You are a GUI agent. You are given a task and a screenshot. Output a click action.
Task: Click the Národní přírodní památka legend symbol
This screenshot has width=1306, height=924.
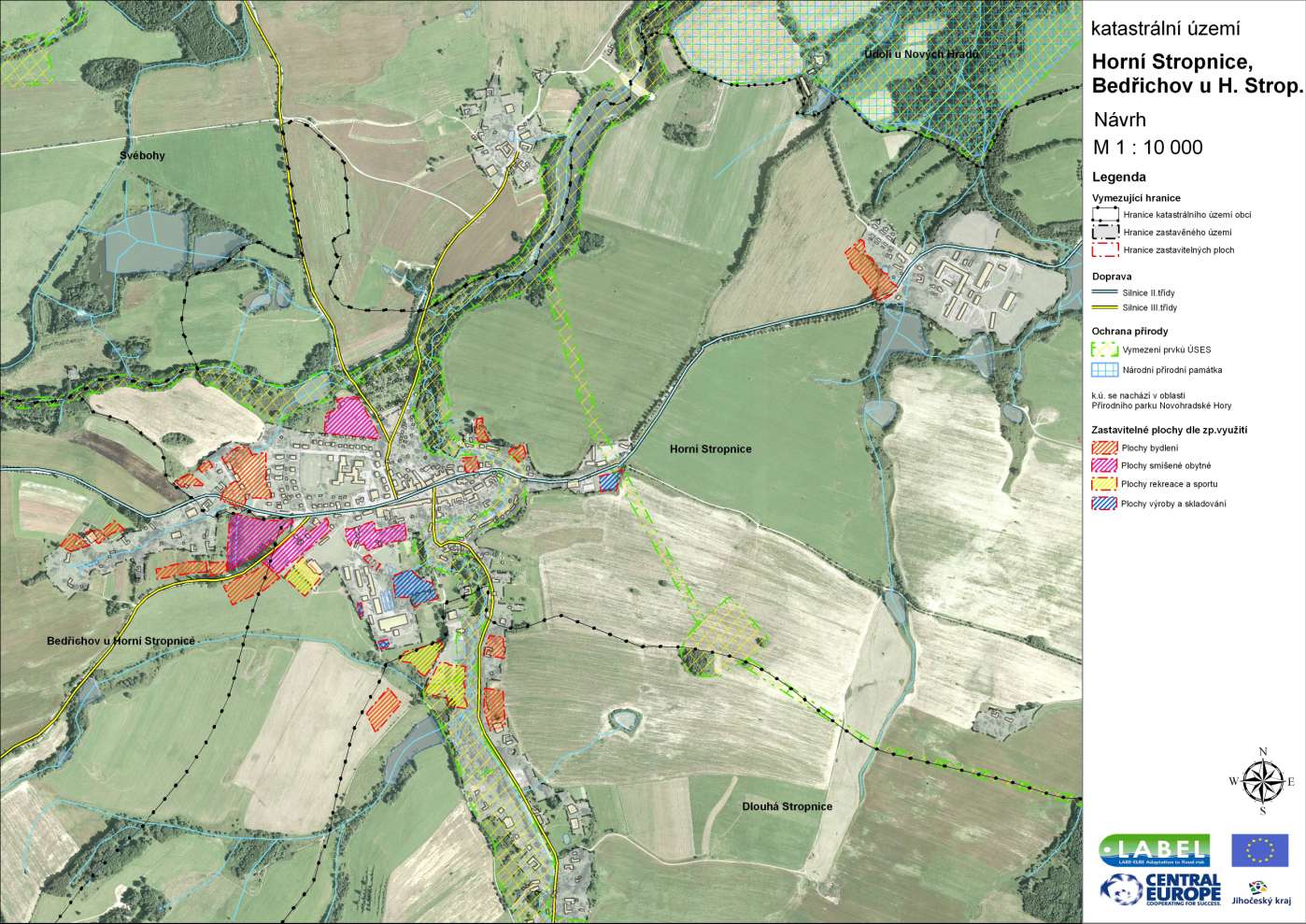click(x=1104, y=370)
